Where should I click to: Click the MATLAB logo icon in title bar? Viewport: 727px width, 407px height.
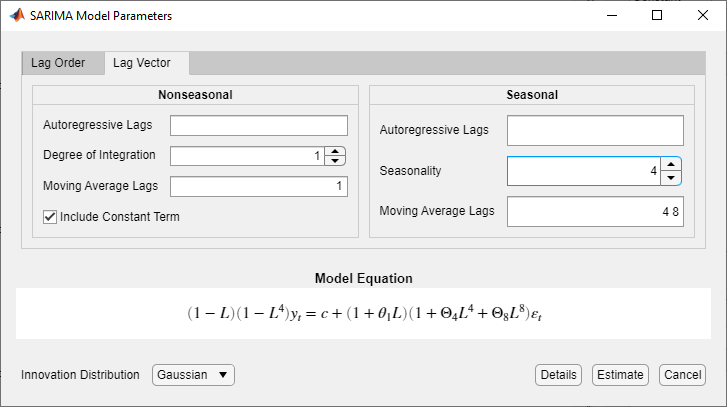(x=17, y=16)
